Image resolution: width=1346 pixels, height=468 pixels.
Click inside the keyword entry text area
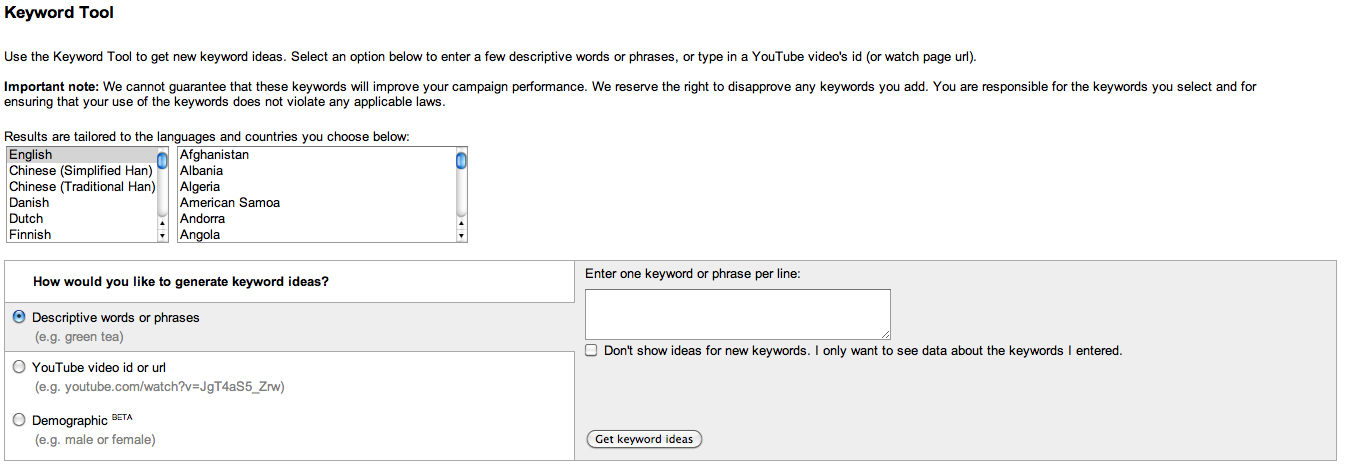pyautogui.click(x=737, y=314)
